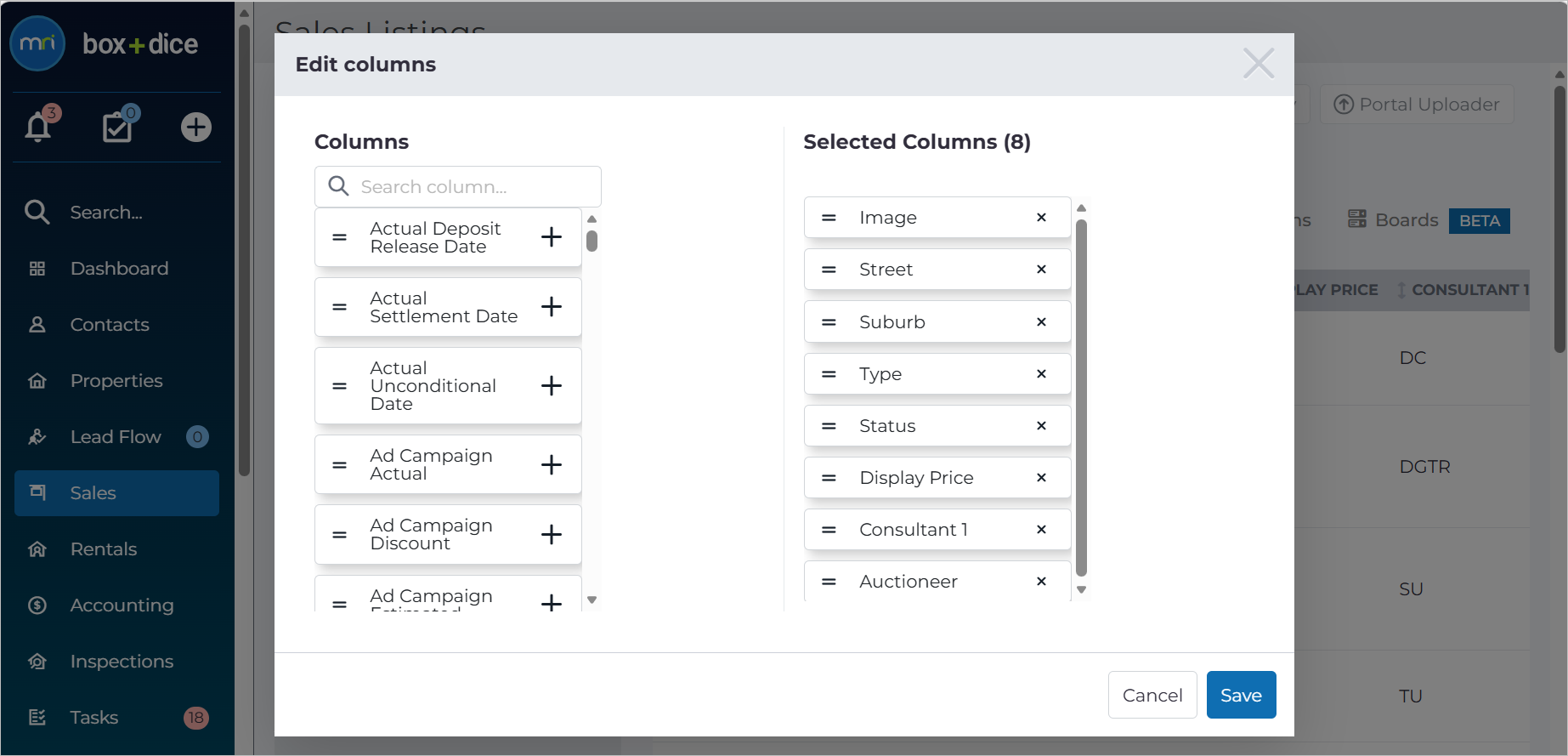Click the Portal Uploader button
This screenshot has width=1568, height=756.
(1417, 105)
